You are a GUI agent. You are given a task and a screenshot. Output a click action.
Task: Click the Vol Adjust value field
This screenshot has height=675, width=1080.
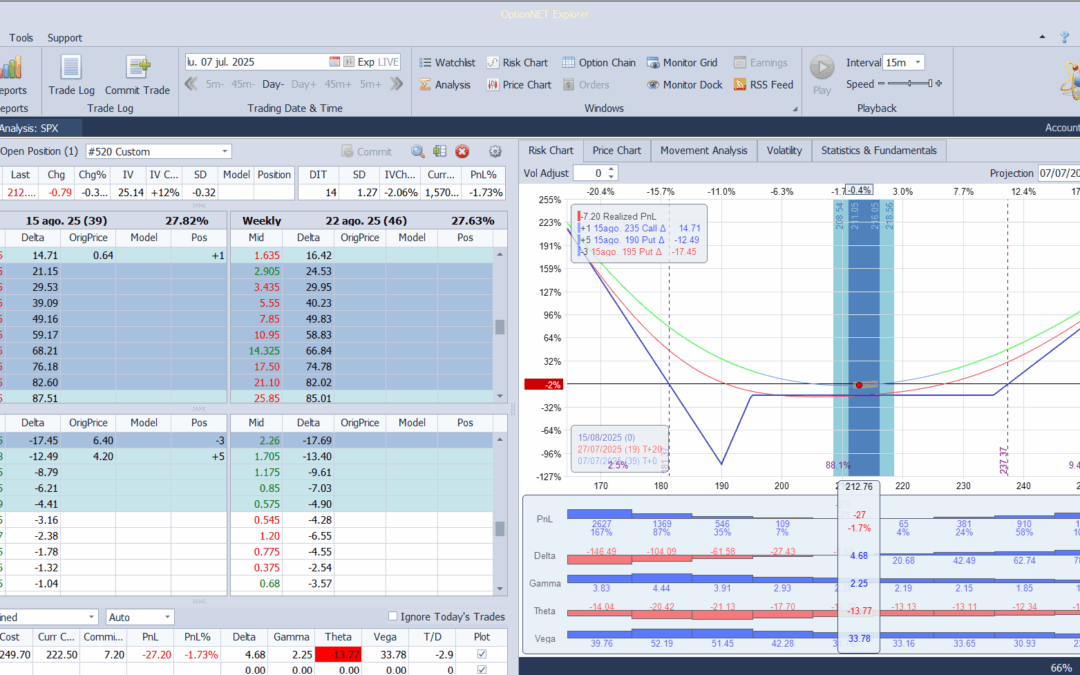pyautogui.click(x=590, y=174)
